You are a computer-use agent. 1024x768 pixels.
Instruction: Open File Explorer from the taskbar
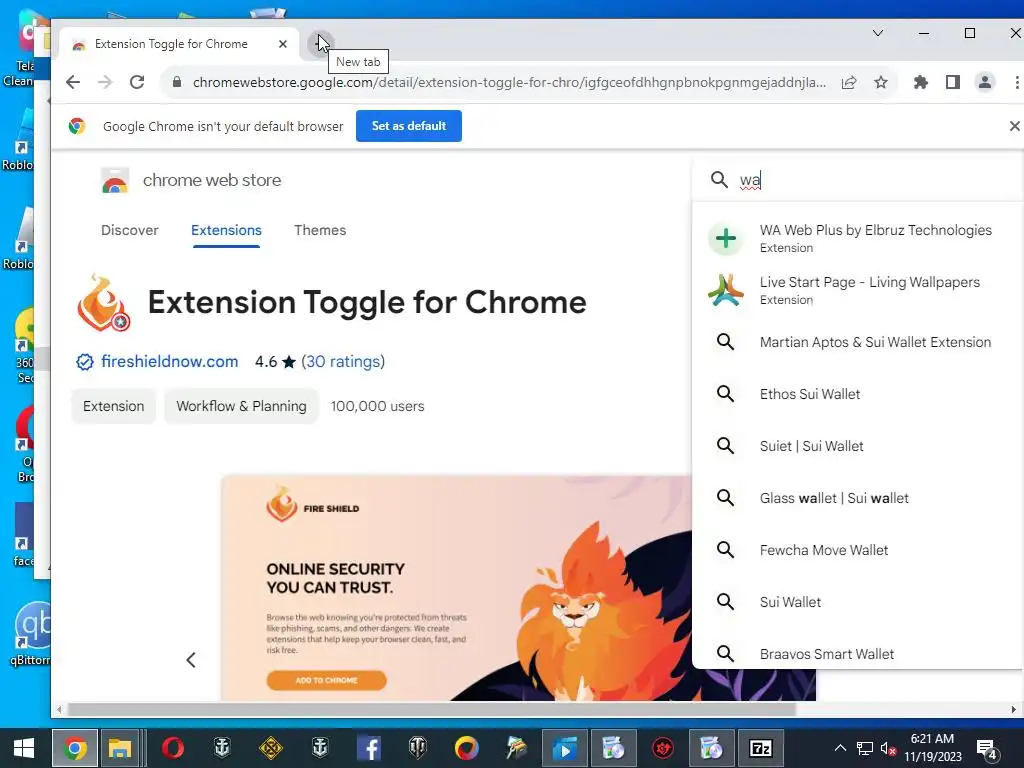point(120,748)
